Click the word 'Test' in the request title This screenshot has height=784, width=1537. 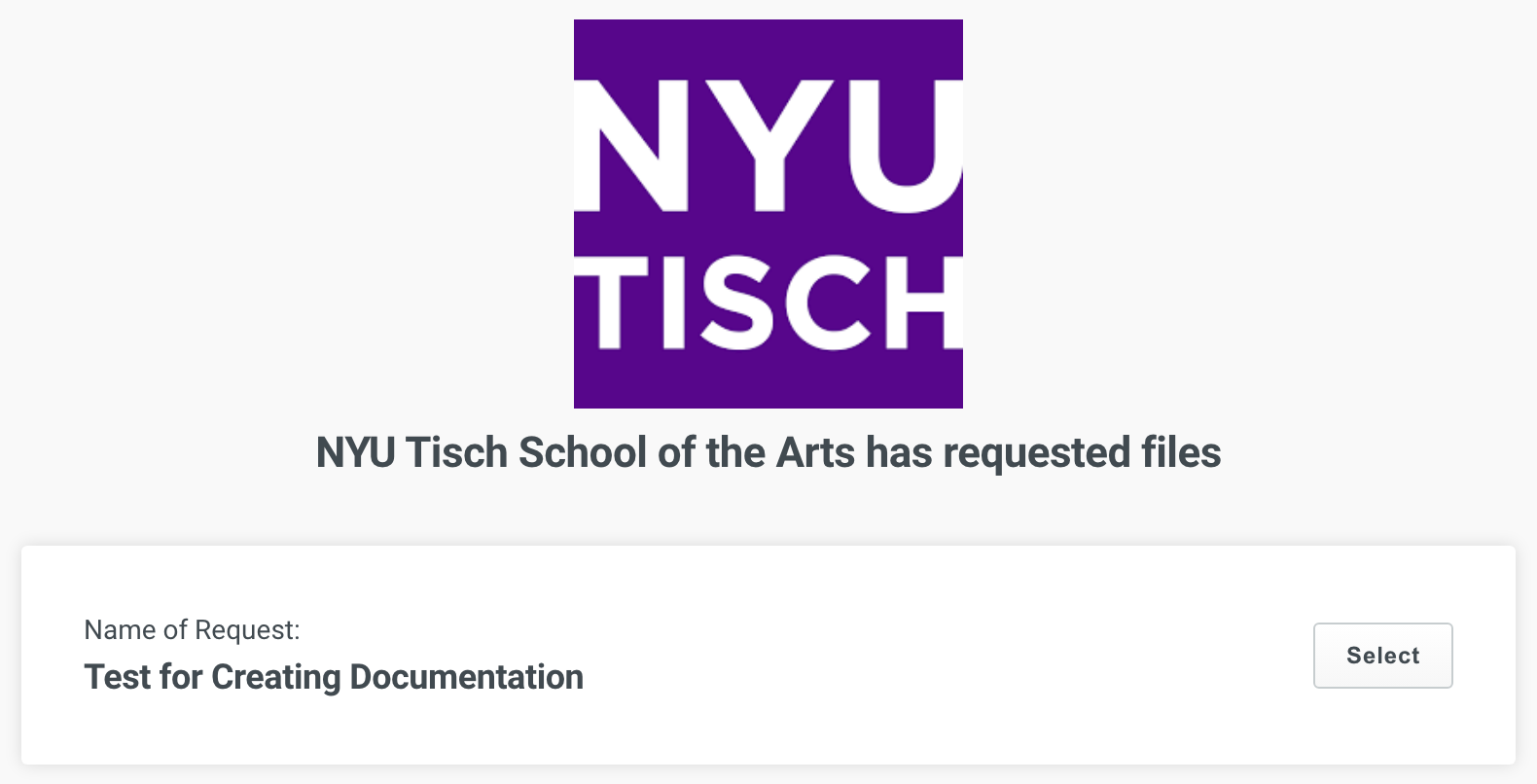coord(117,677)
